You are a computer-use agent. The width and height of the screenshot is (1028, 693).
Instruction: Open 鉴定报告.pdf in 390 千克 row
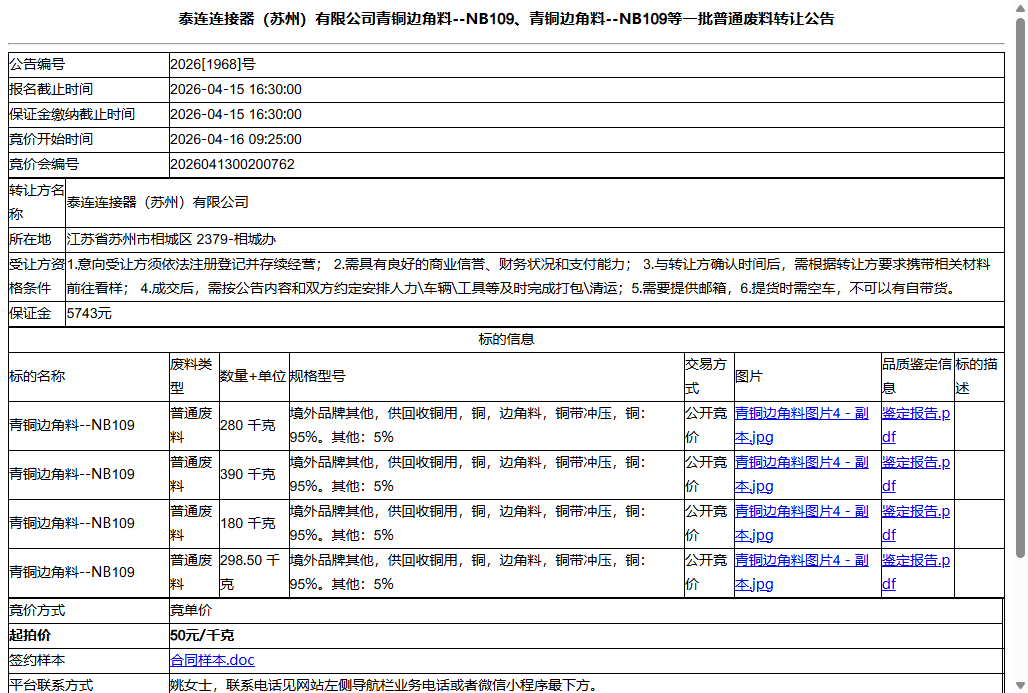coord(915,475)
